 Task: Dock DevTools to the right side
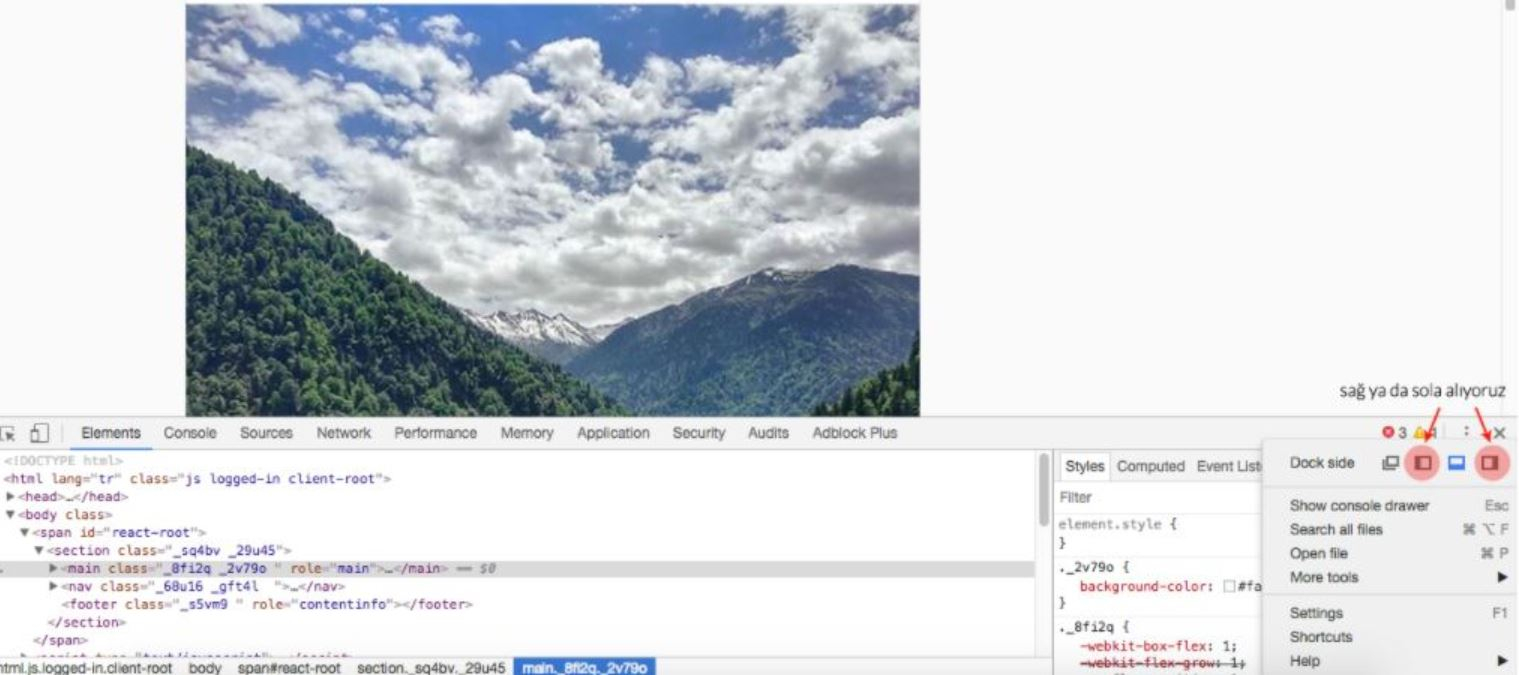tap(1489, 463)
